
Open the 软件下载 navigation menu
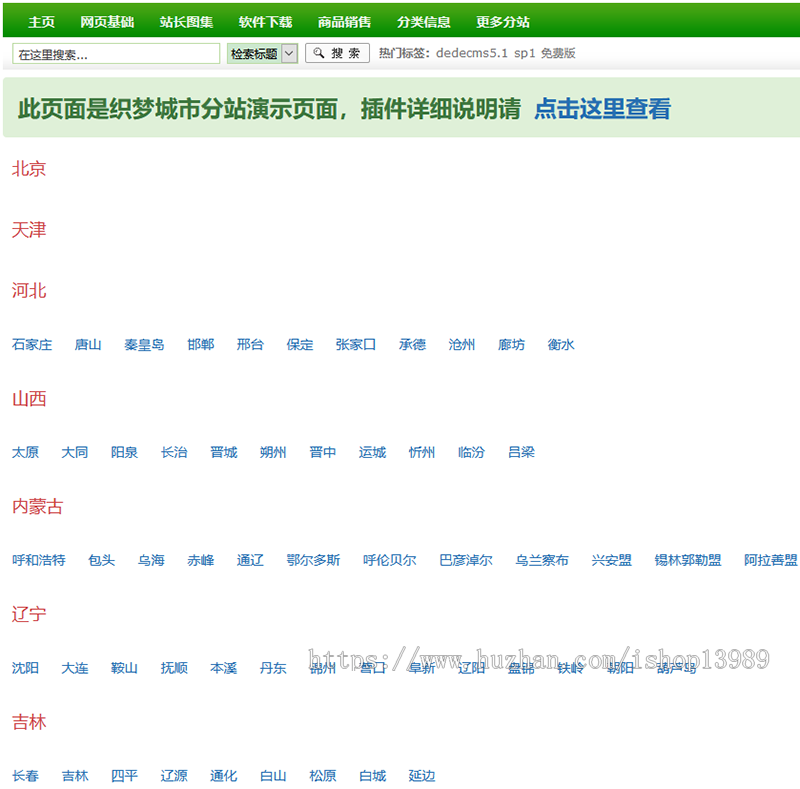click(266, 20)
